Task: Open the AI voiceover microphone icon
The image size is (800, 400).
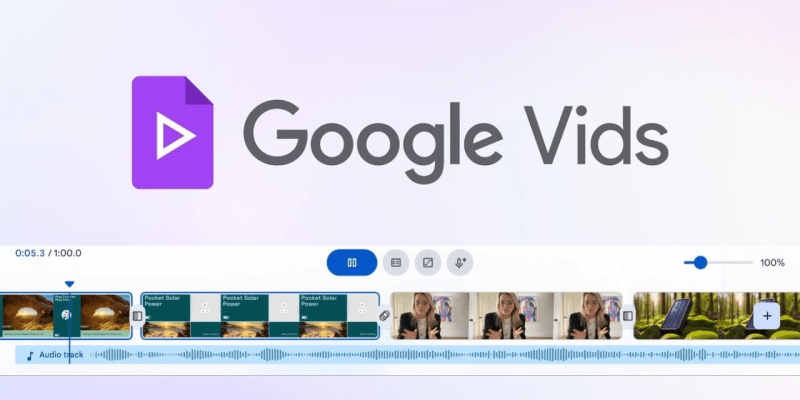Action: tap(460, 262)
